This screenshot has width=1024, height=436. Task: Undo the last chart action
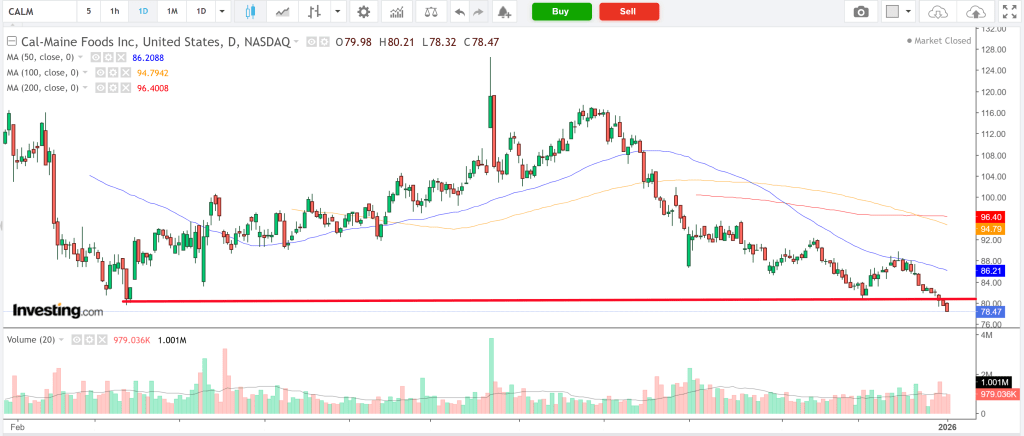[459, 12]
